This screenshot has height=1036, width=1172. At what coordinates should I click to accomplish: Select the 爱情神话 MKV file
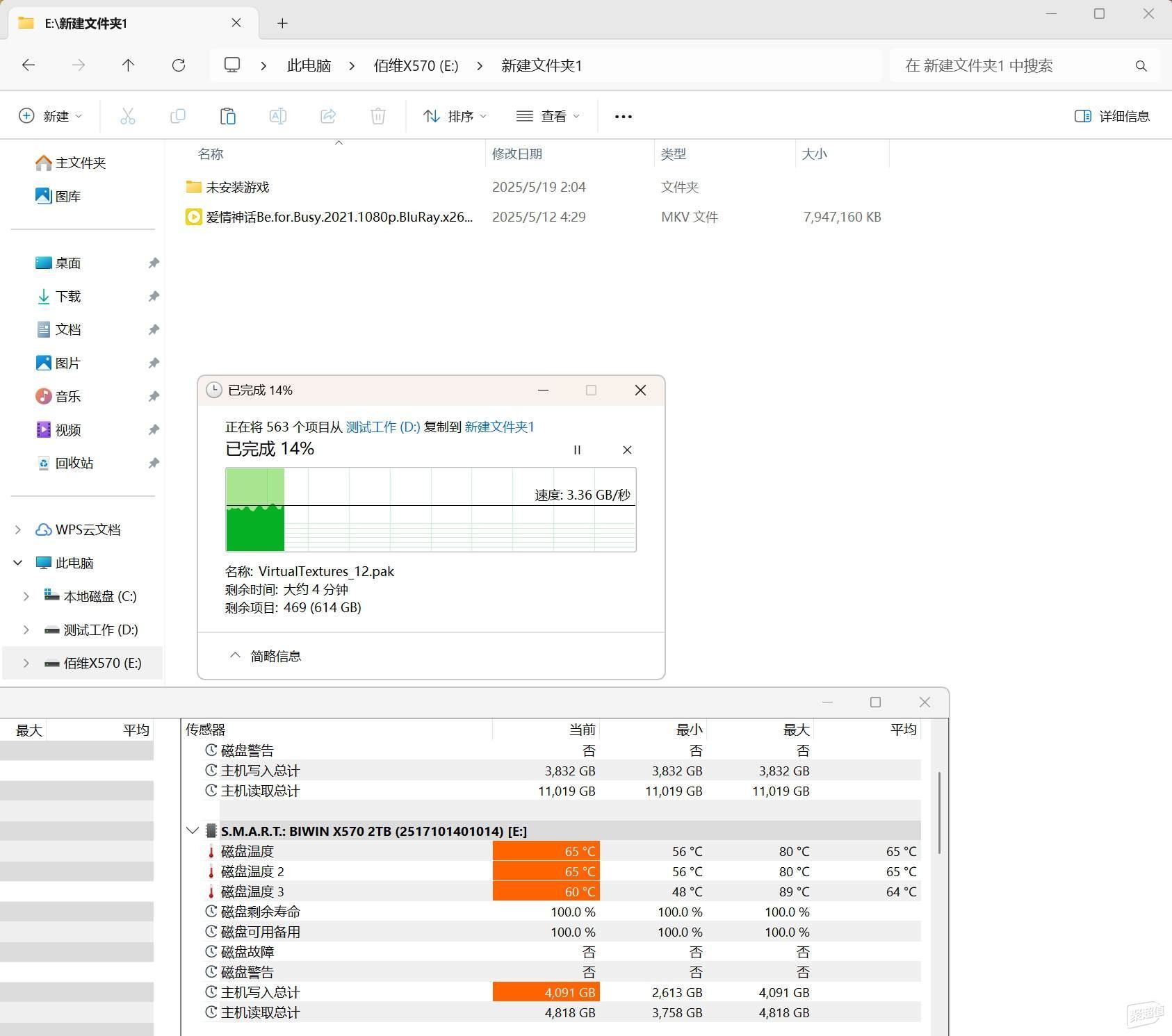(339, 217)
